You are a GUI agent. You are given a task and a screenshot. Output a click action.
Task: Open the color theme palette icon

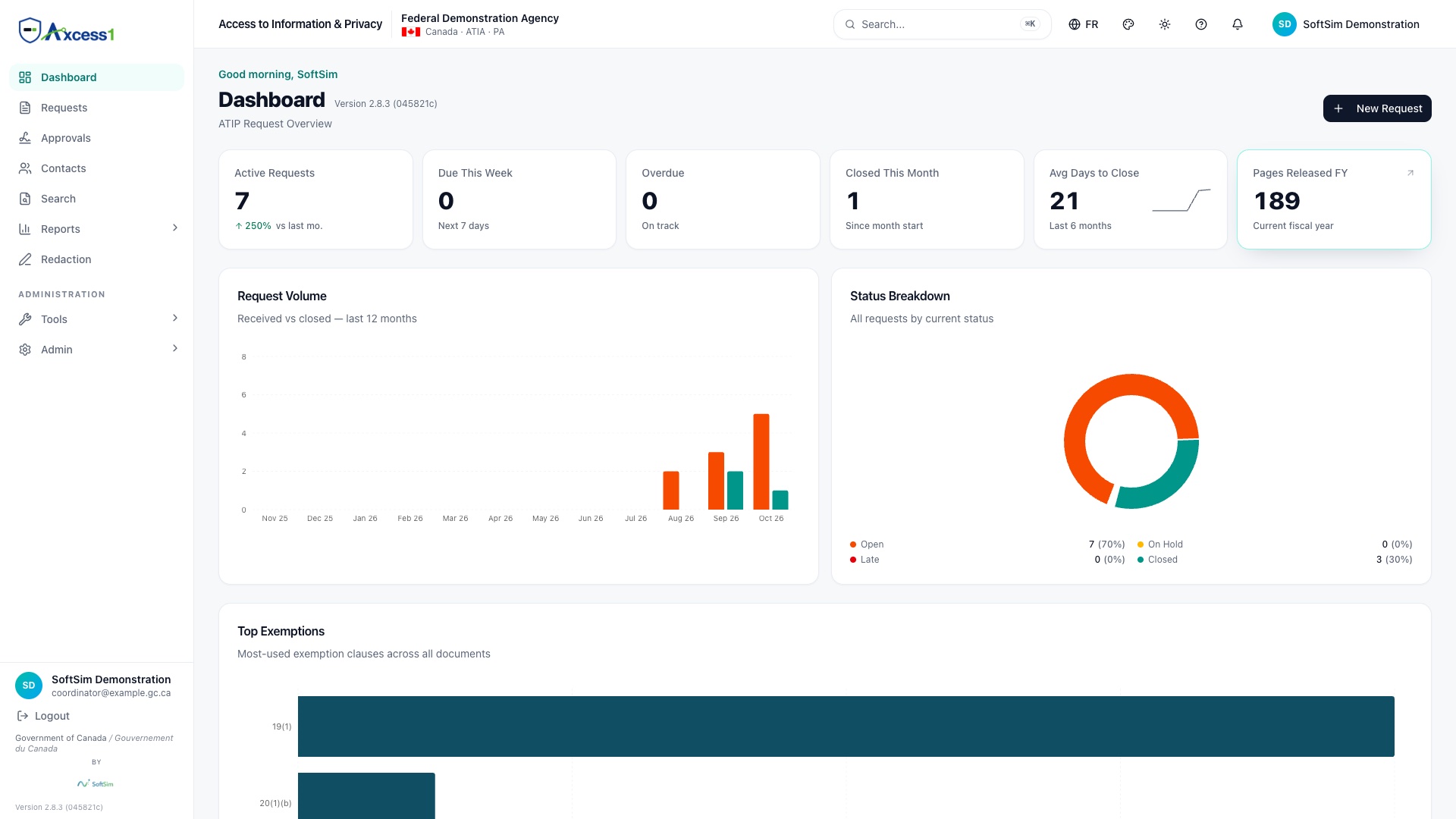click(x=1128, y=24)
